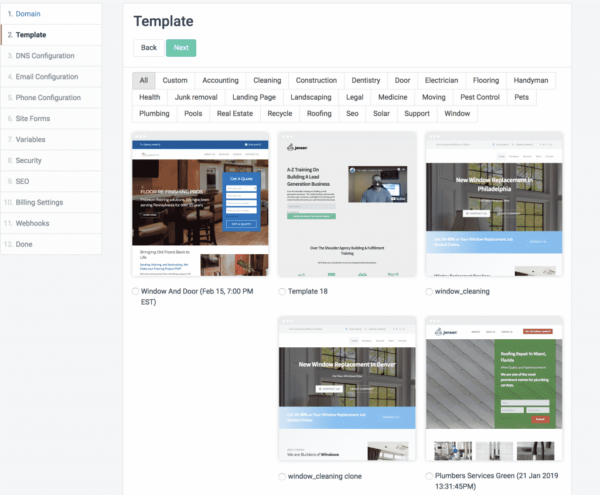Image resolution: width=600 pixels, height=495 pixels.
Task: Filter templates by Recycle
Action: coord(280,114)
